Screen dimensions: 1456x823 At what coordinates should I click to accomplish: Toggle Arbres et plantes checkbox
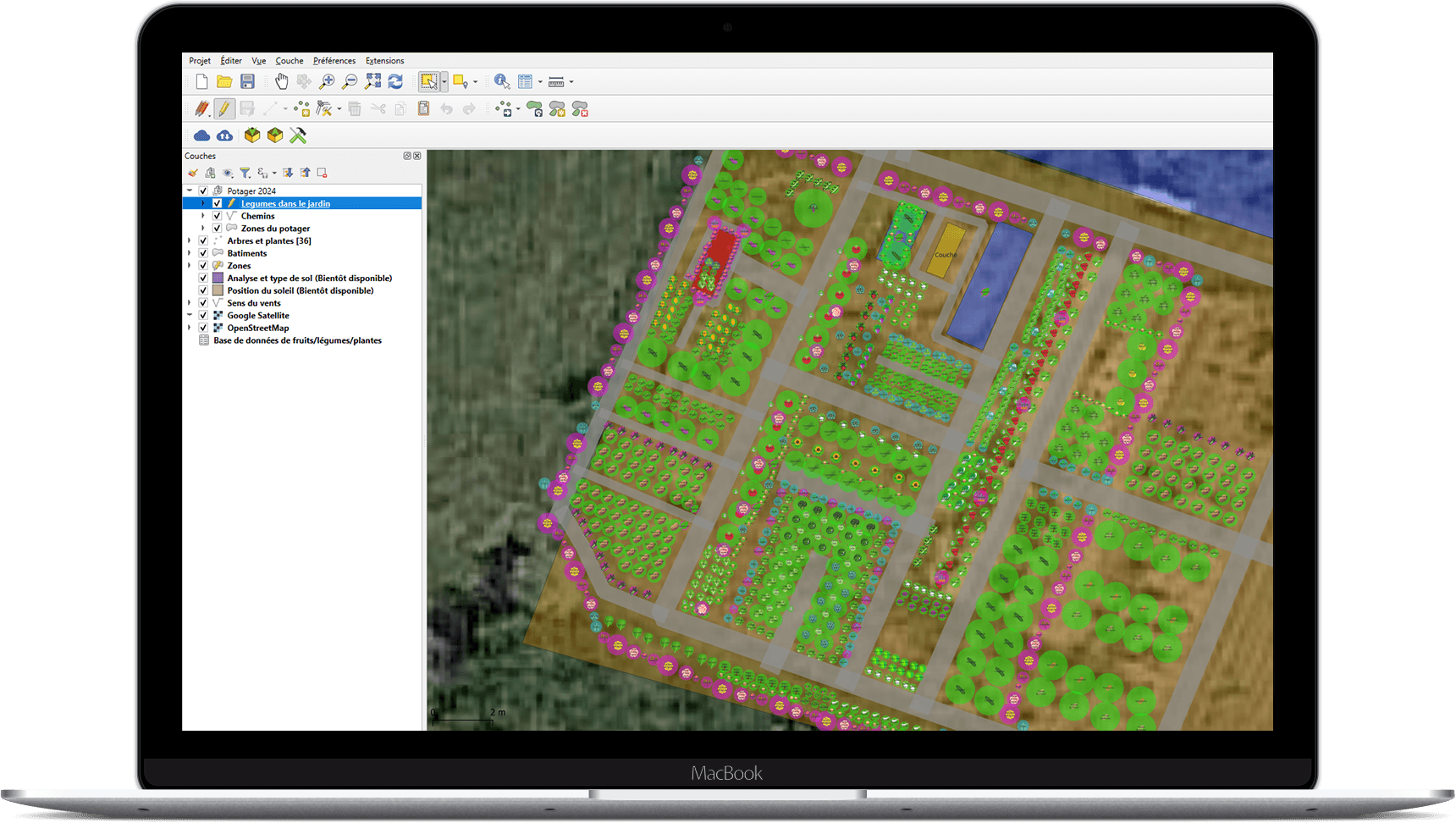(x=203, y=241)
